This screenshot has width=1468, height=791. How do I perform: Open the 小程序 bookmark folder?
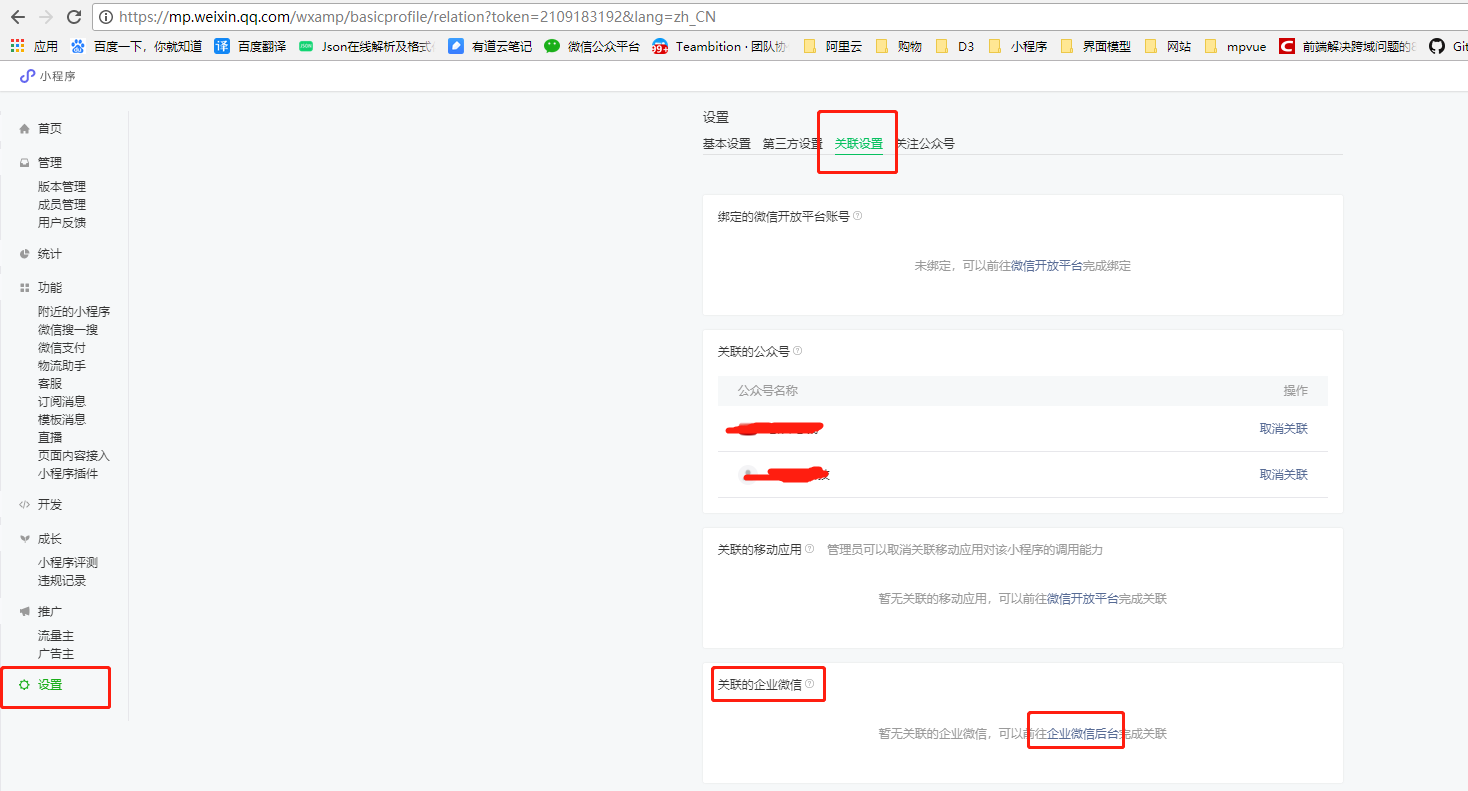tap(1017, 46)
